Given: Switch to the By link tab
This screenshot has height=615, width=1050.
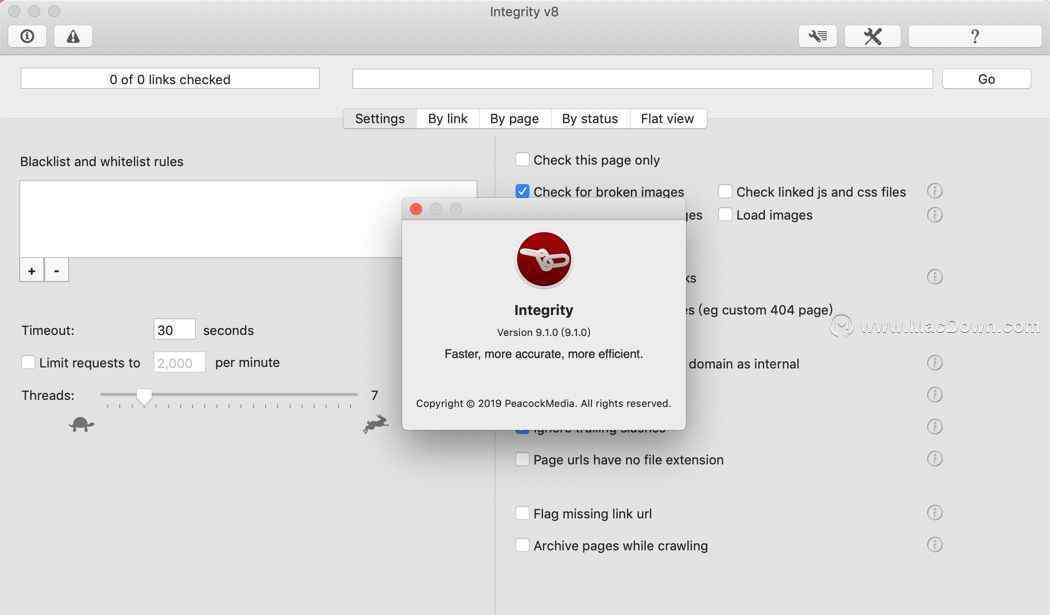Looking at the screenshot, I should 447,119.
